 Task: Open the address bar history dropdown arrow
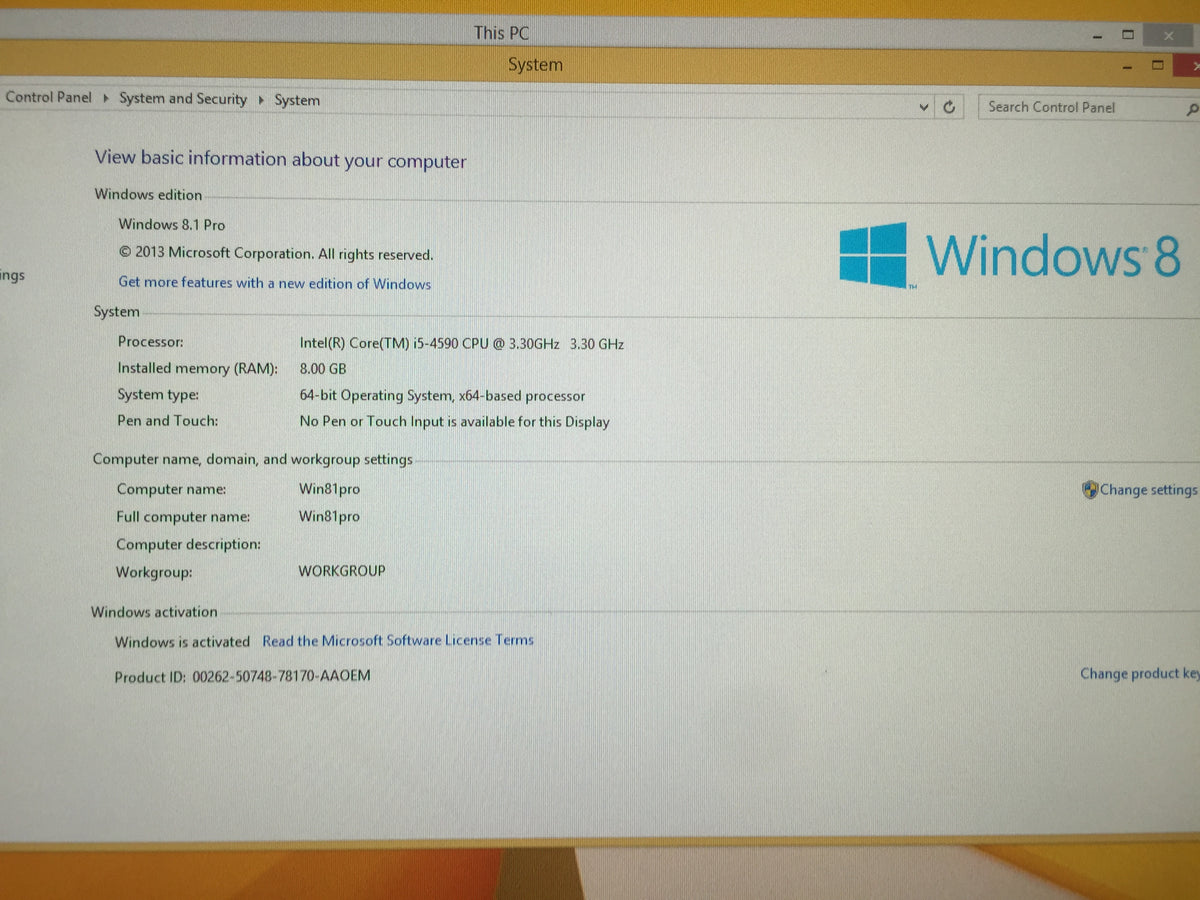click(x=924, y=107)
